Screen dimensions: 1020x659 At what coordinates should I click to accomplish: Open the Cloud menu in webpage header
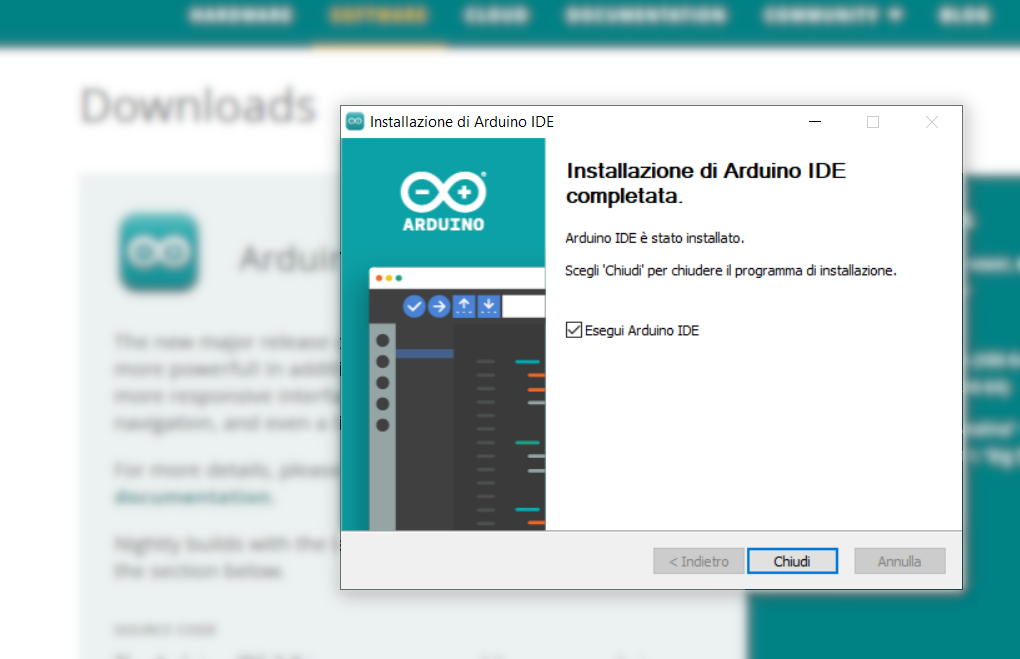[x=496, y=16]
